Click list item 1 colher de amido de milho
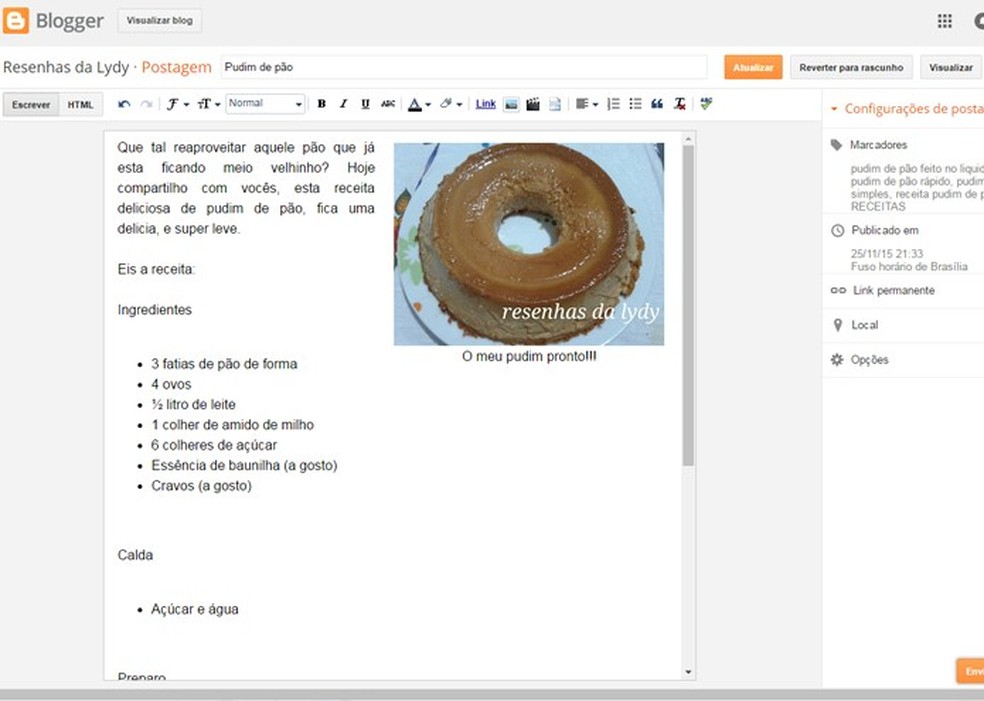 pyautogui.click(x=232, y=425)
